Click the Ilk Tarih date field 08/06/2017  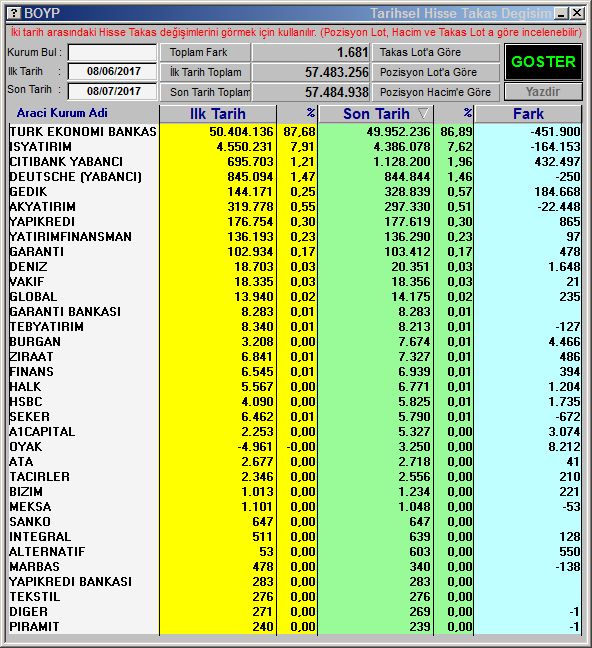(x=112, y=71)
